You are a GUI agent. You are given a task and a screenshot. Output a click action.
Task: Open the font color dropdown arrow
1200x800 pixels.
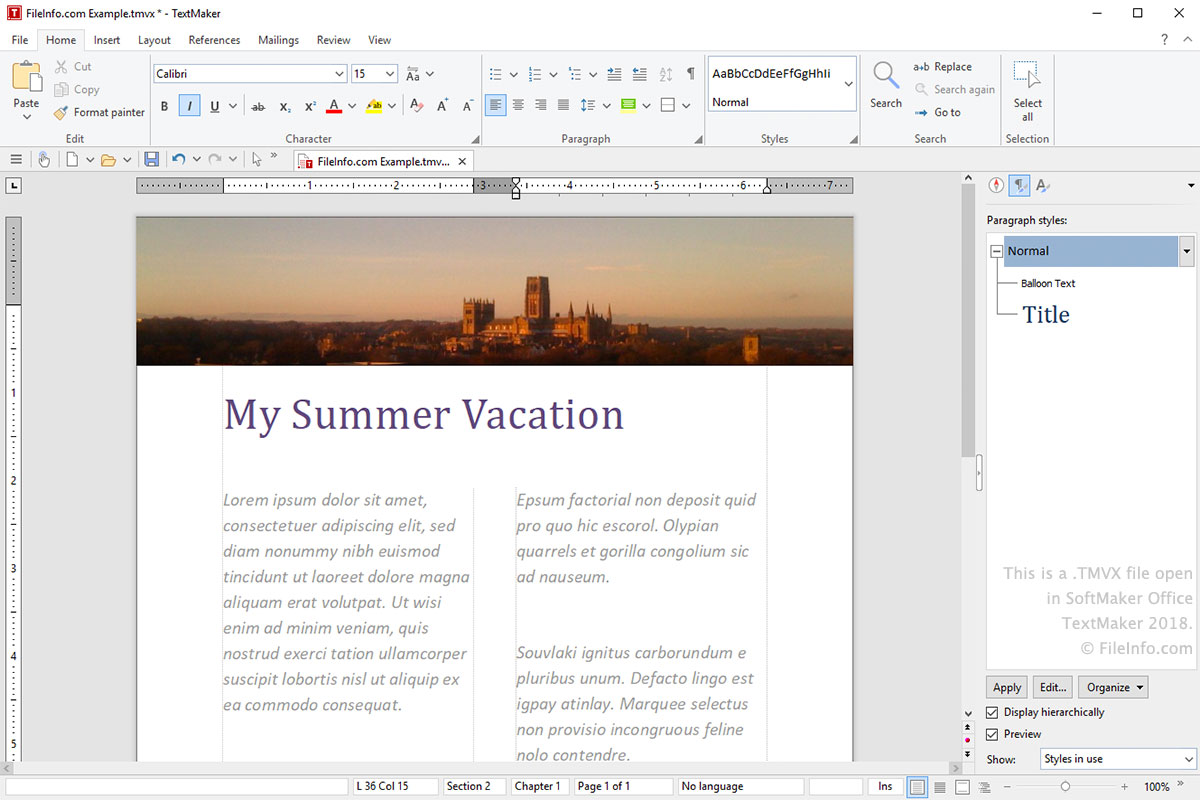coord(351,106)
